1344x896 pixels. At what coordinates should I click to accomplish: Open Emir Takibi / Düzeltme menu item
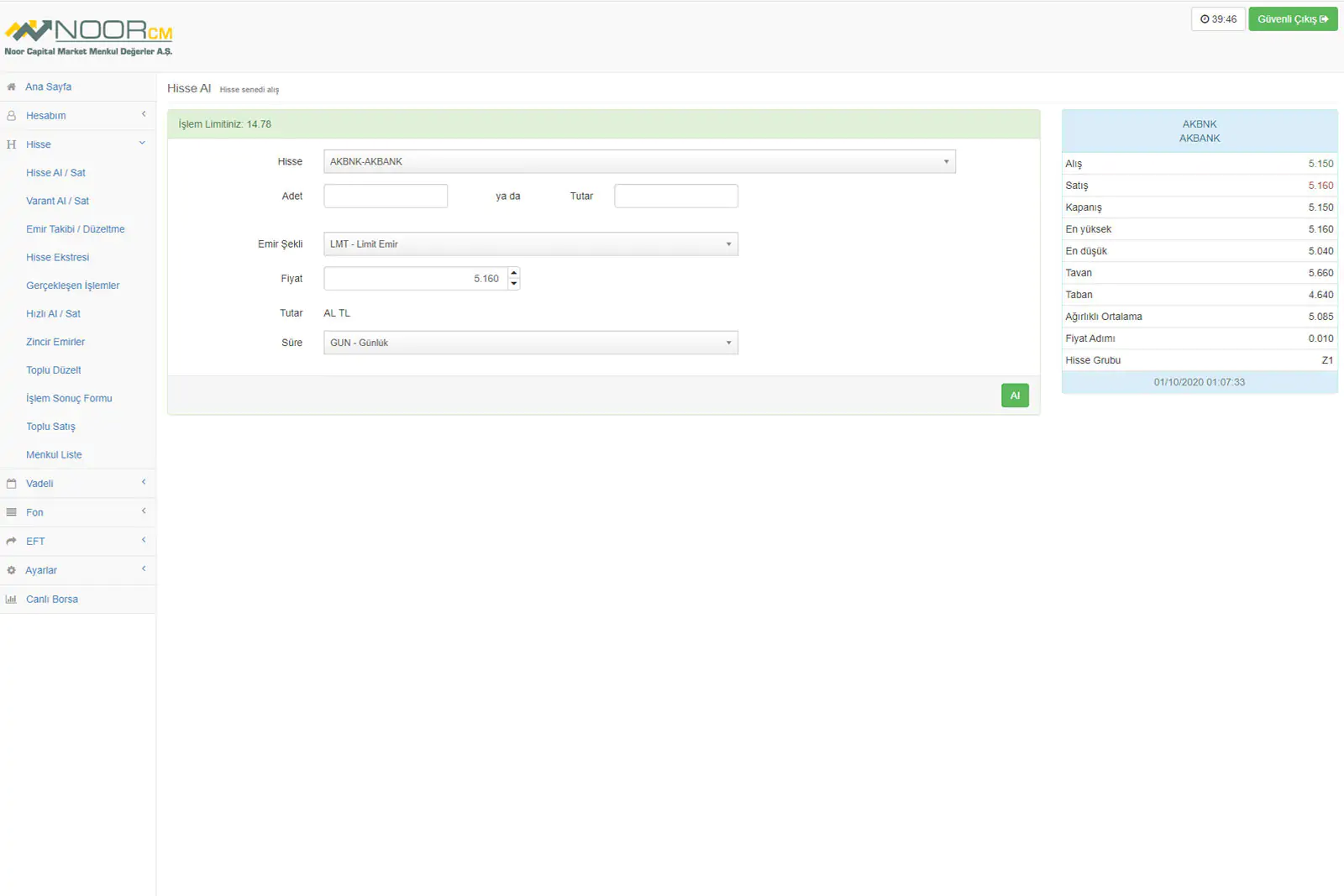pos(75,229)
